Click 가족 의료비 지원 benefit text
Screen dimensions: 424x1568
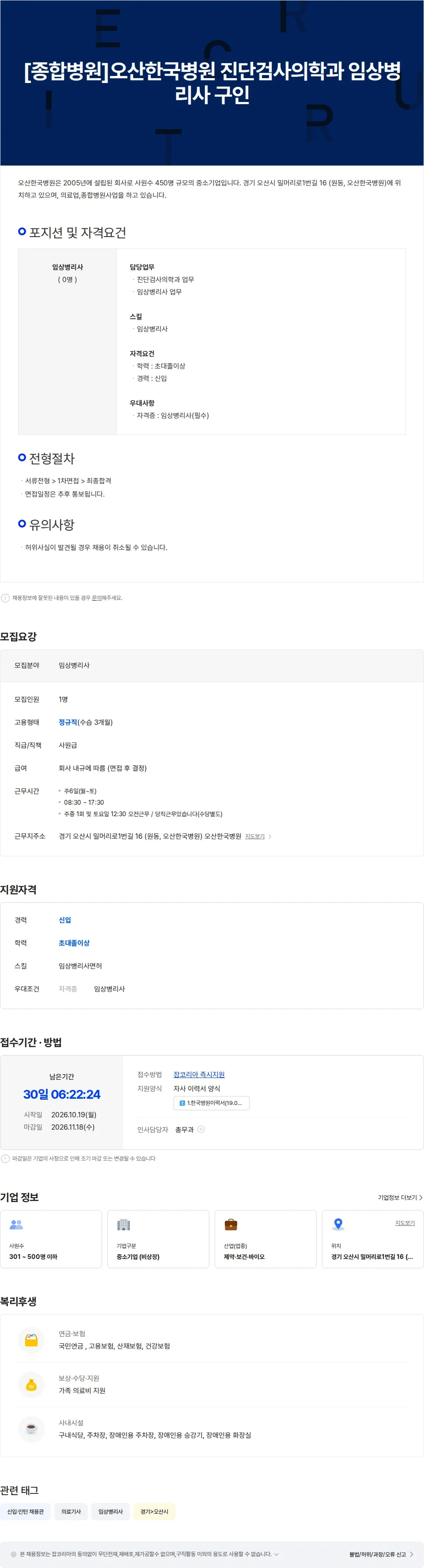click(82, 1390)
